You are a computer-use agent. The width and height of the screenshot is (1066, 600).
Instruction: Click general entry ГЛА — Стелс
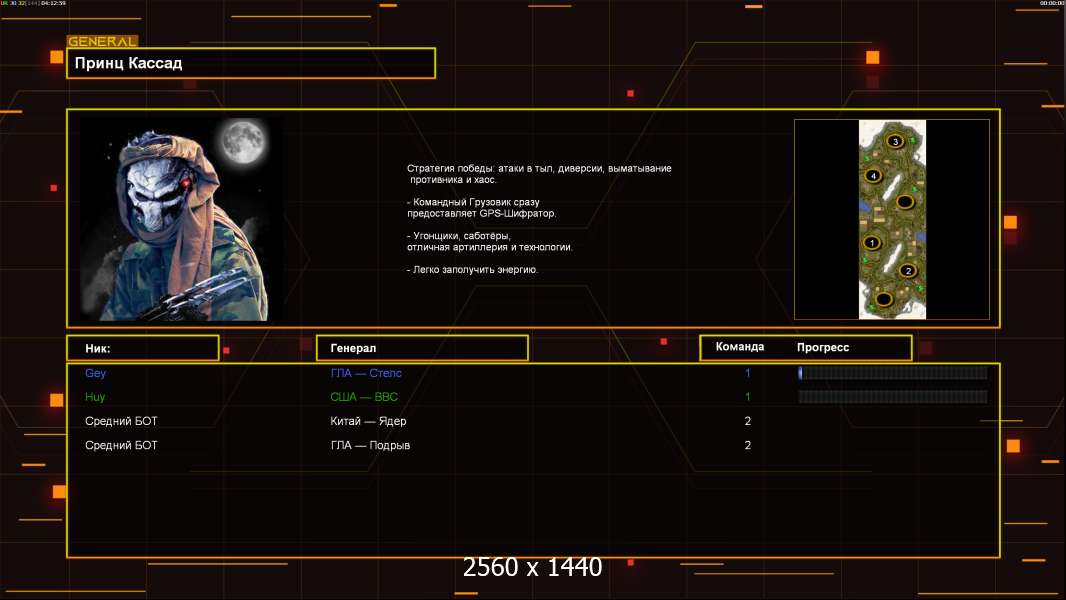point(366,373)
